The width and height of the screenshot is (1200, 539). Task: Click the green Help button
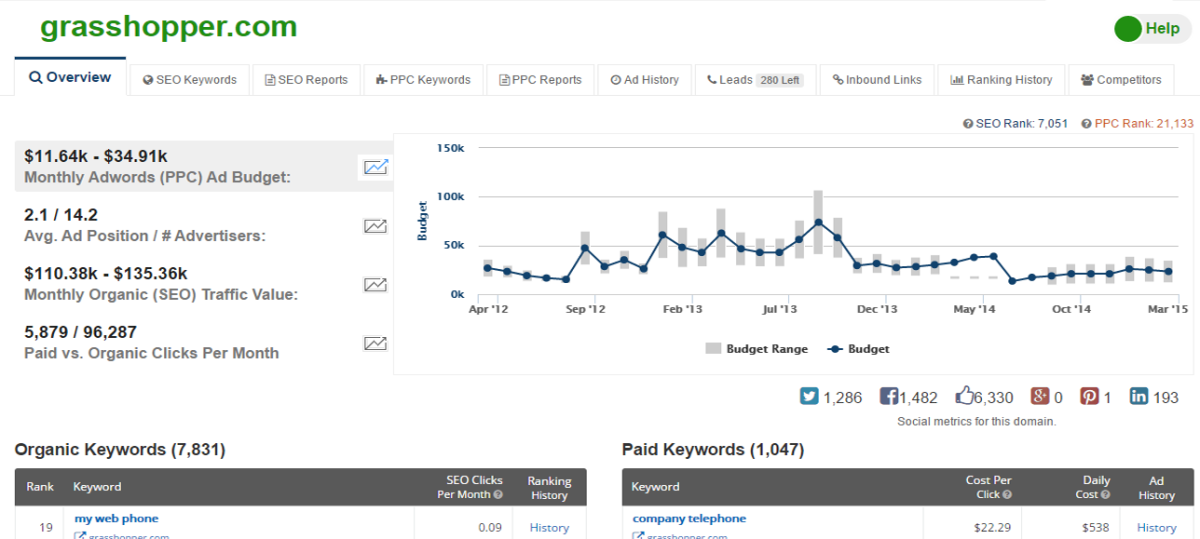tap(1153, 29)
